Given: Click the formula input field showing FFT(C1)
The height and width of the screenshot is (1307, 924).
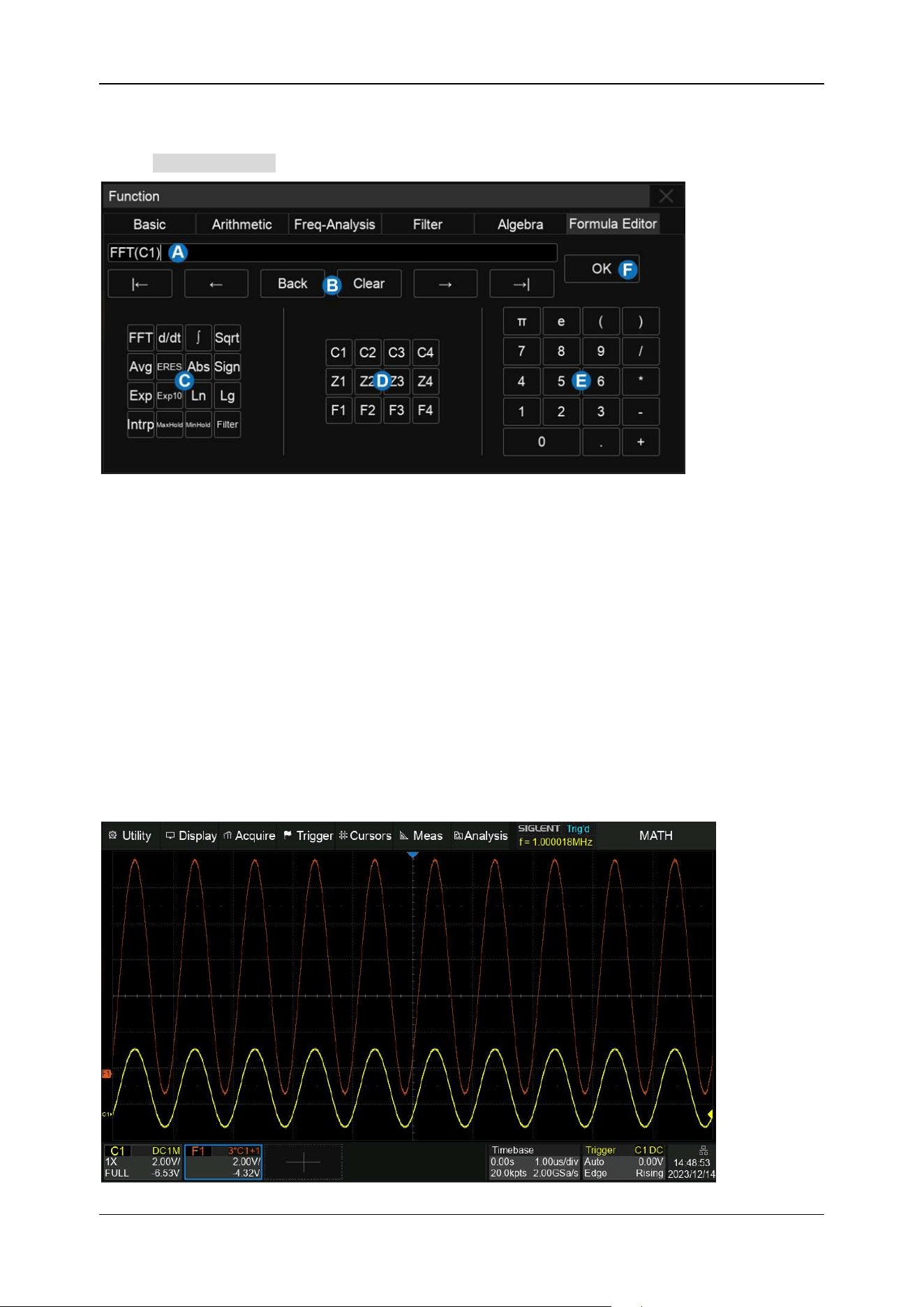Looking at the screenshot, I should point(332,253).
